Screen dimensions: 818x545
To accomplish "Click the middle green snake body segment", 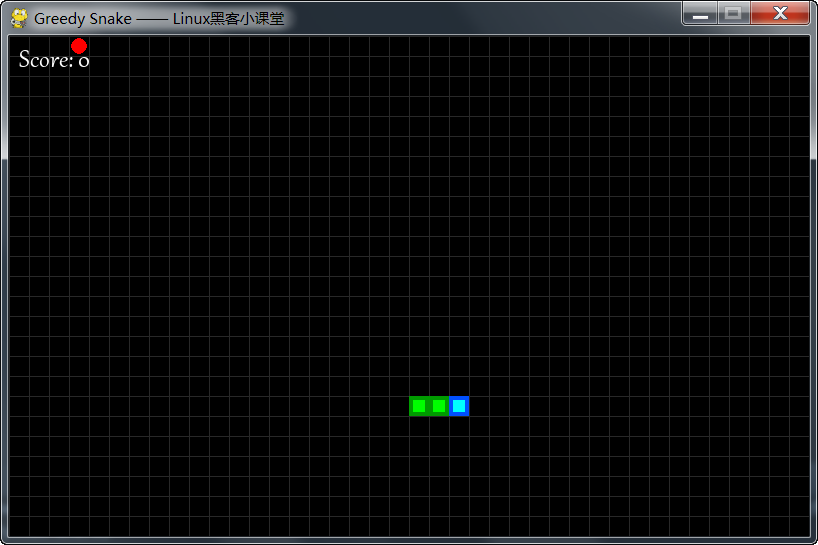I will tap(439, 406).
